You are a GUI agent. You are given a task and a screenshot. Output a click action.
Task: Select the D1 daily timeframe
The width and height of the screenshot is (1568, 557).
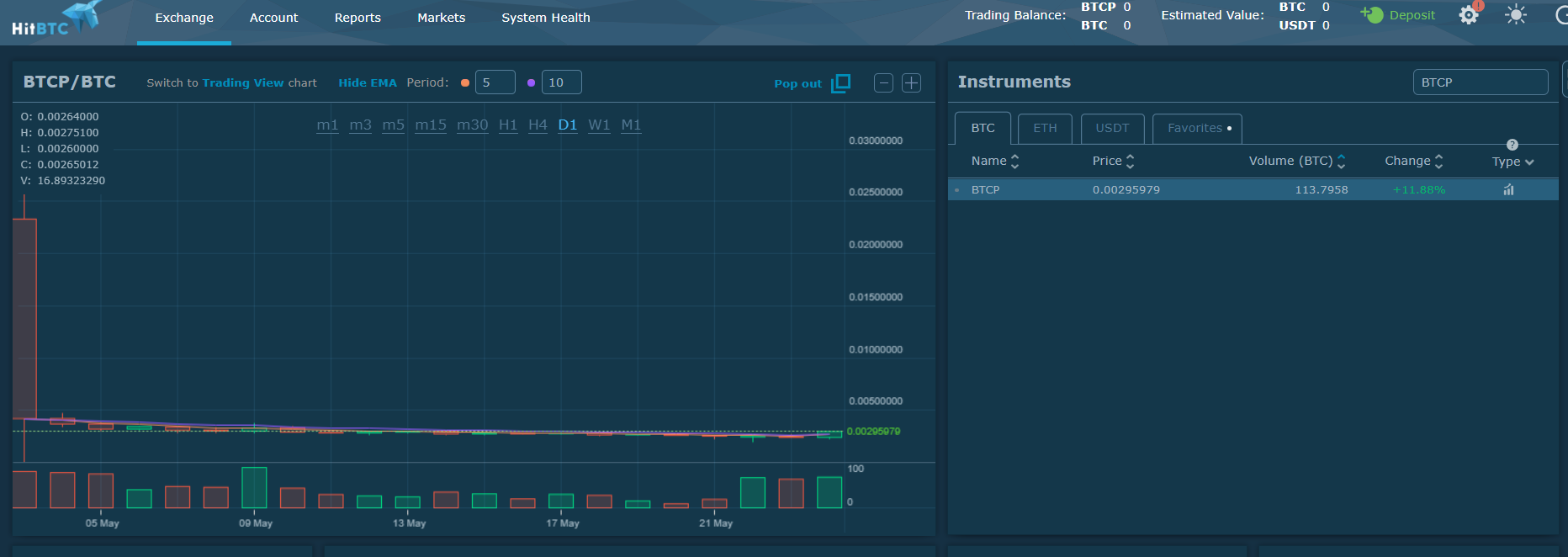point(568,125)
